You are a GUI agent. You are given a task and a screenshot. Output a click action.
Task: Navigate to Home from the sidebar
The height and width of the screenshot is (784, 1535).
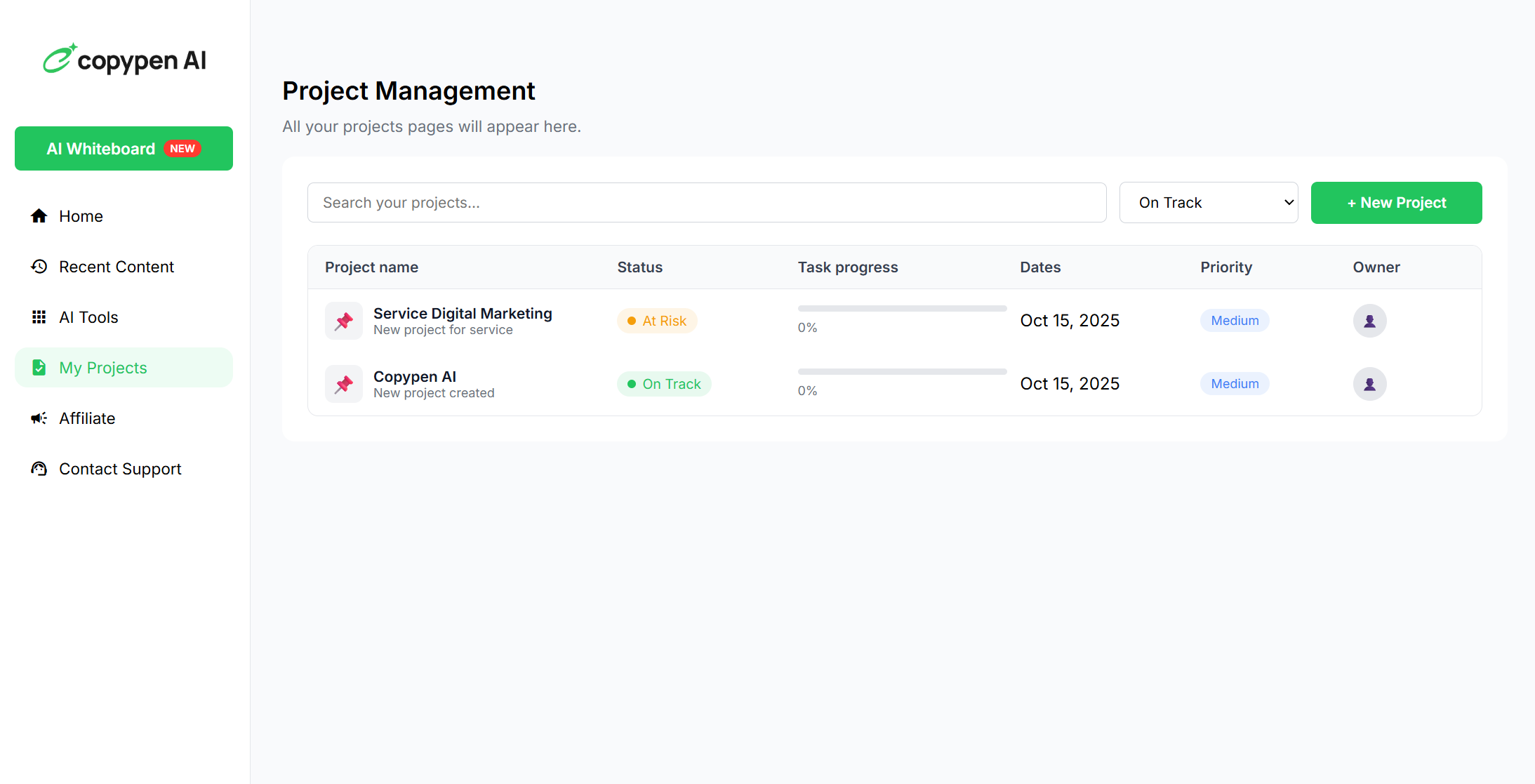(80, 215)
